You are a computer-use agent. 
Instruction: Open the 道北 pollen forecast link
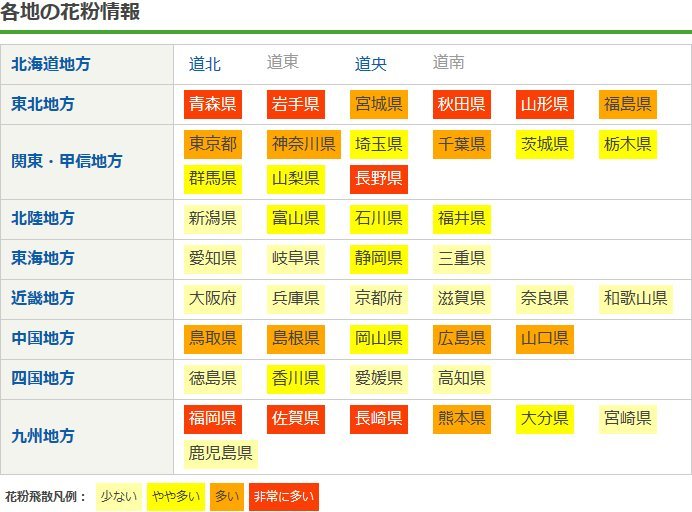coord(205,64)
